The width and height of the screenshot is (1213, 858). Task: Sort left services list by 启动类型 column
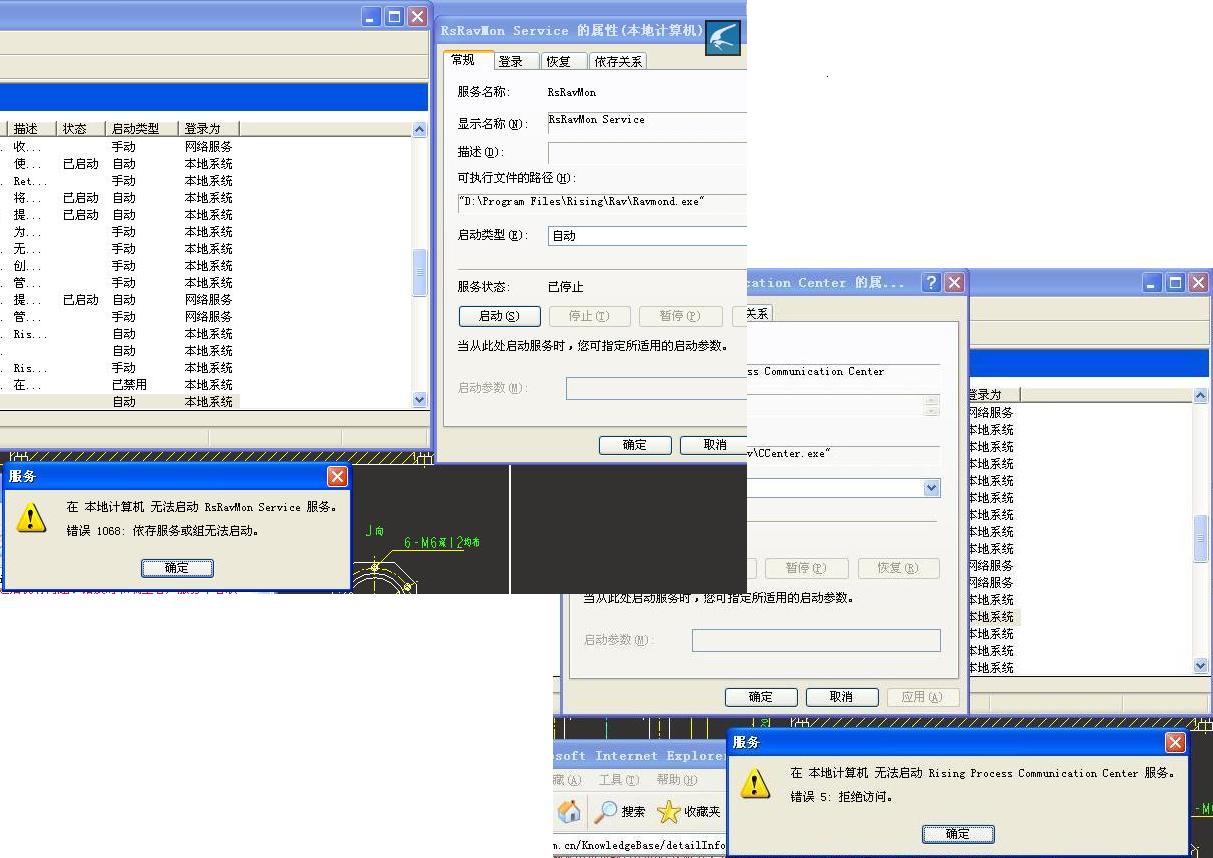143,129
